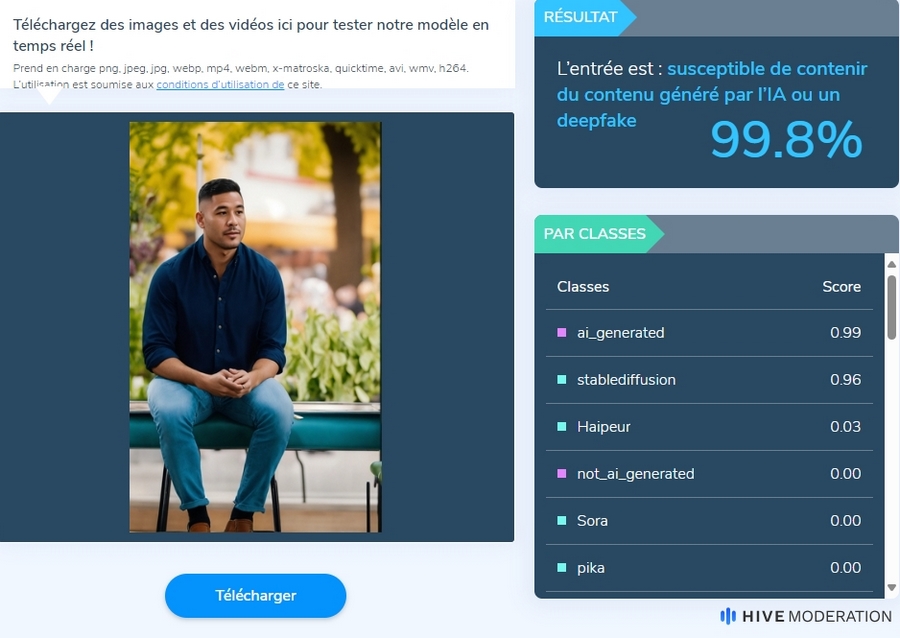Screen dimensions: 900x638
Task: Click the Télécharger button
Action: click(255, 596)
